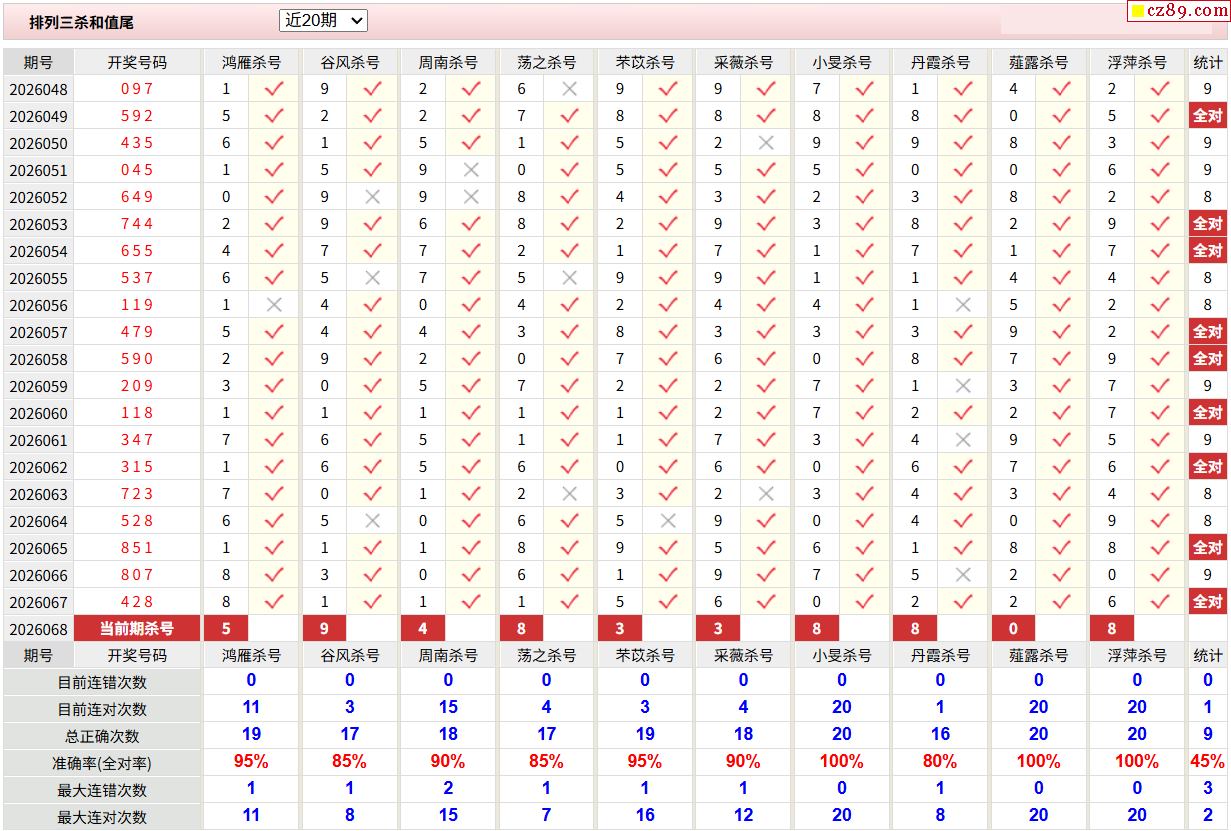Click the winning number 097 in row 2026048
This screenshot has height=831, width=1231.
[137, 89]
